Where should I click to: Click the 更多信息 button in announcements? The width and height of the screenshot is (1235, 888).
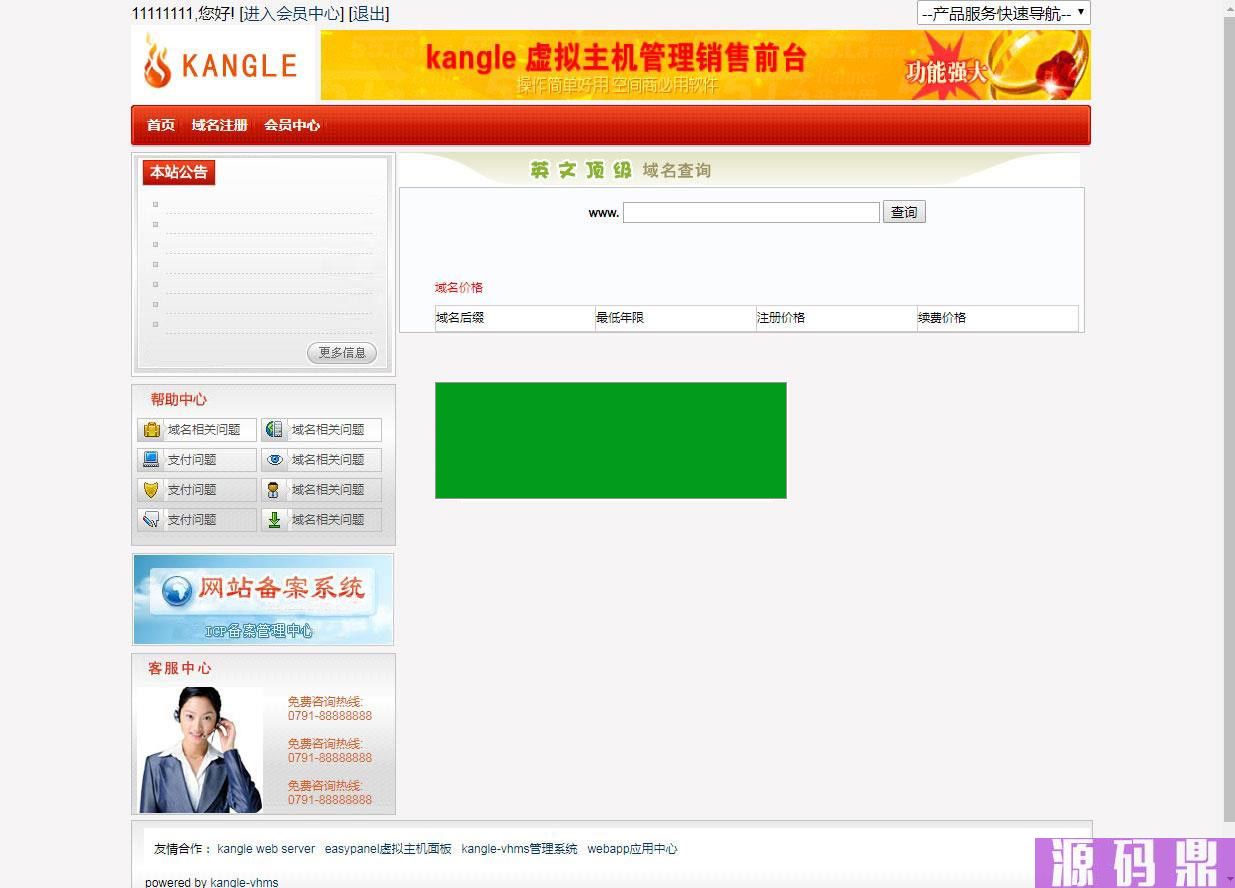click(342, 353)
